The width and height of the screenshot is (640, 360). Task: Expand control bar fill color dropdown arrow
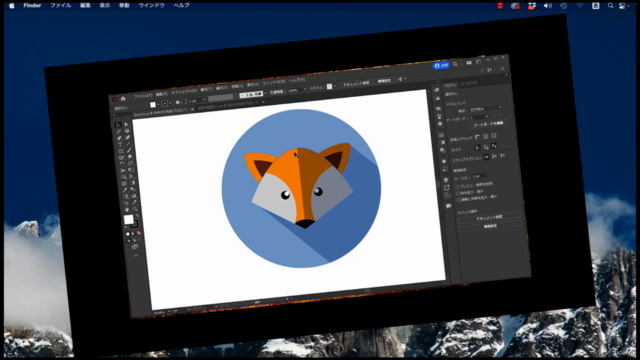tap(158, 104)
